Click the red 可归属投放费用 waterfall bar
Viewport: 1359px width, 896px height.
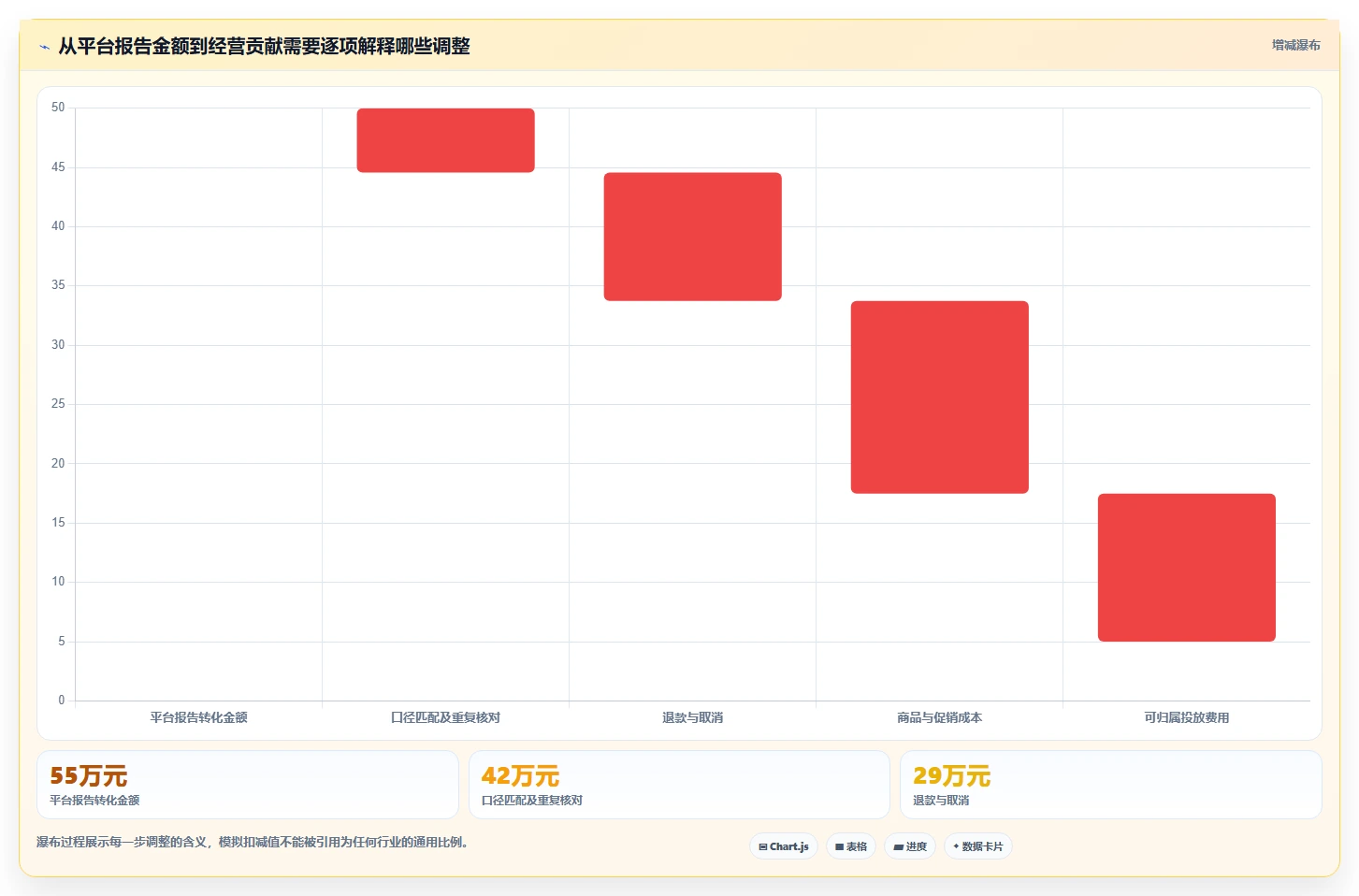[1186, 568]
